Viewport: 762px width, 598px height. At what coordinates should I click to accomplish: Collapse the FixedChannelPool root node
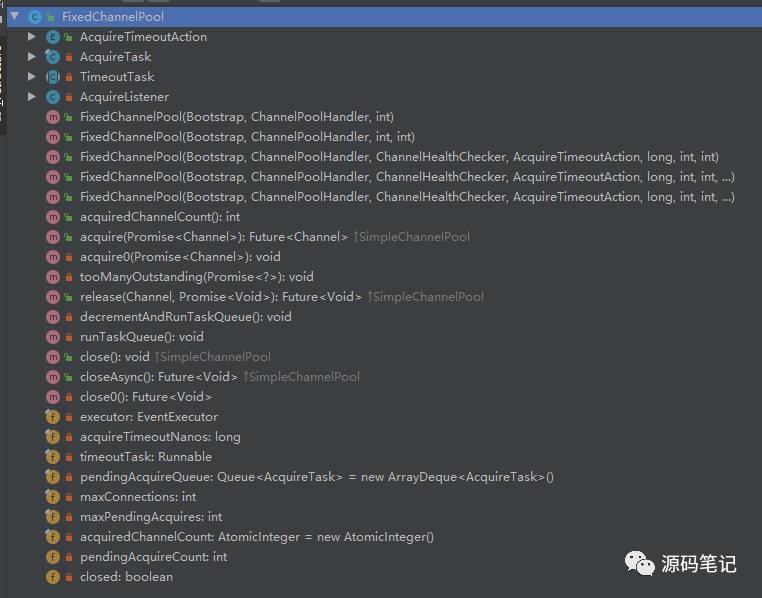coord(14,17)
